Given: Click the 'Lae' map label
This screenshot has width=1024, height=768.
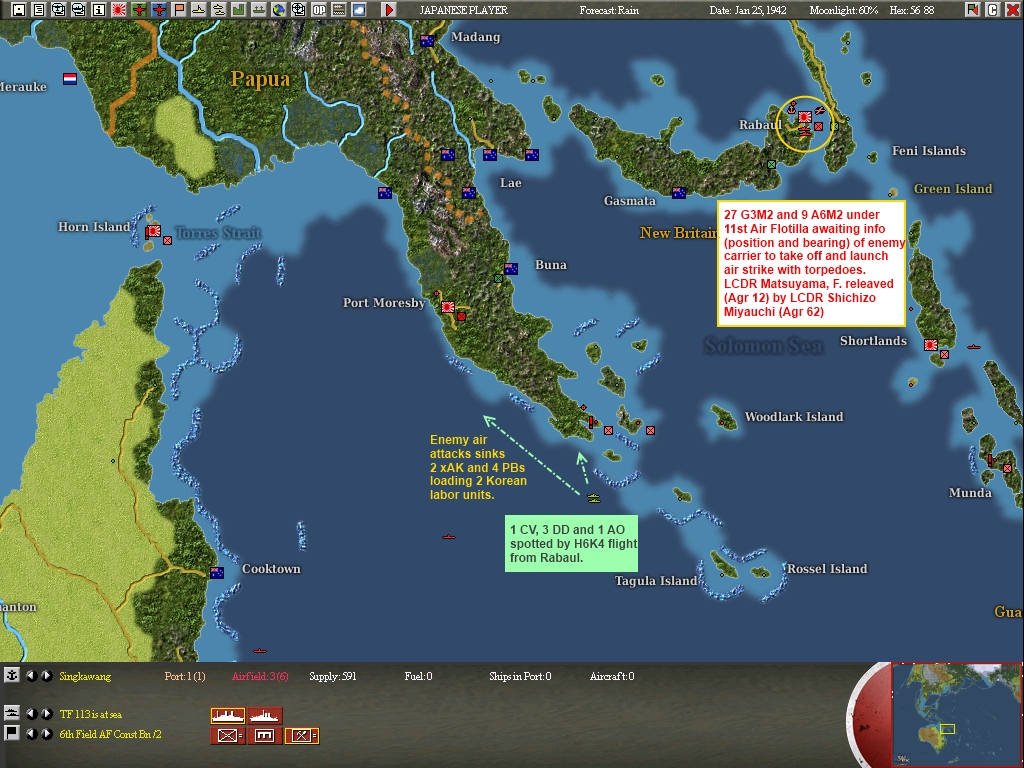Looking at the screenshot, I should 511,183.
